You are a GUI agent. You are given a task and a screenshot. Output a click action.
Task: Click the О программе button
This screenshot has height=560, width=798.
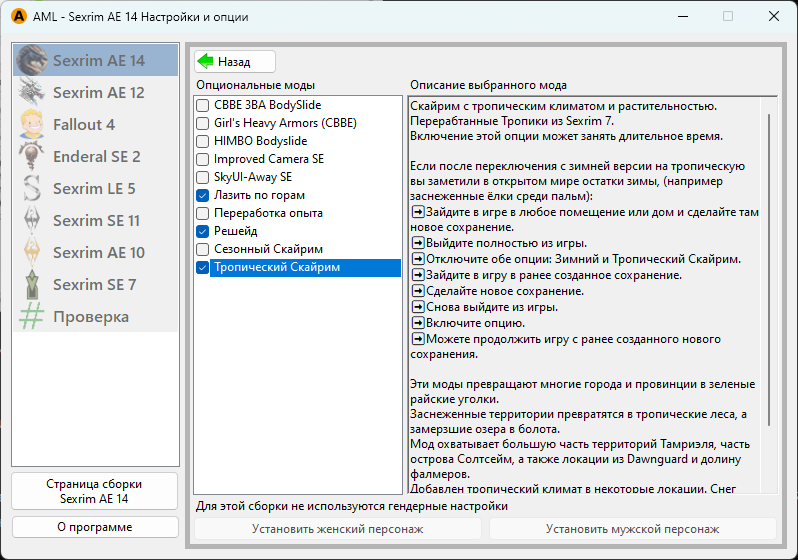pos(95,527)
